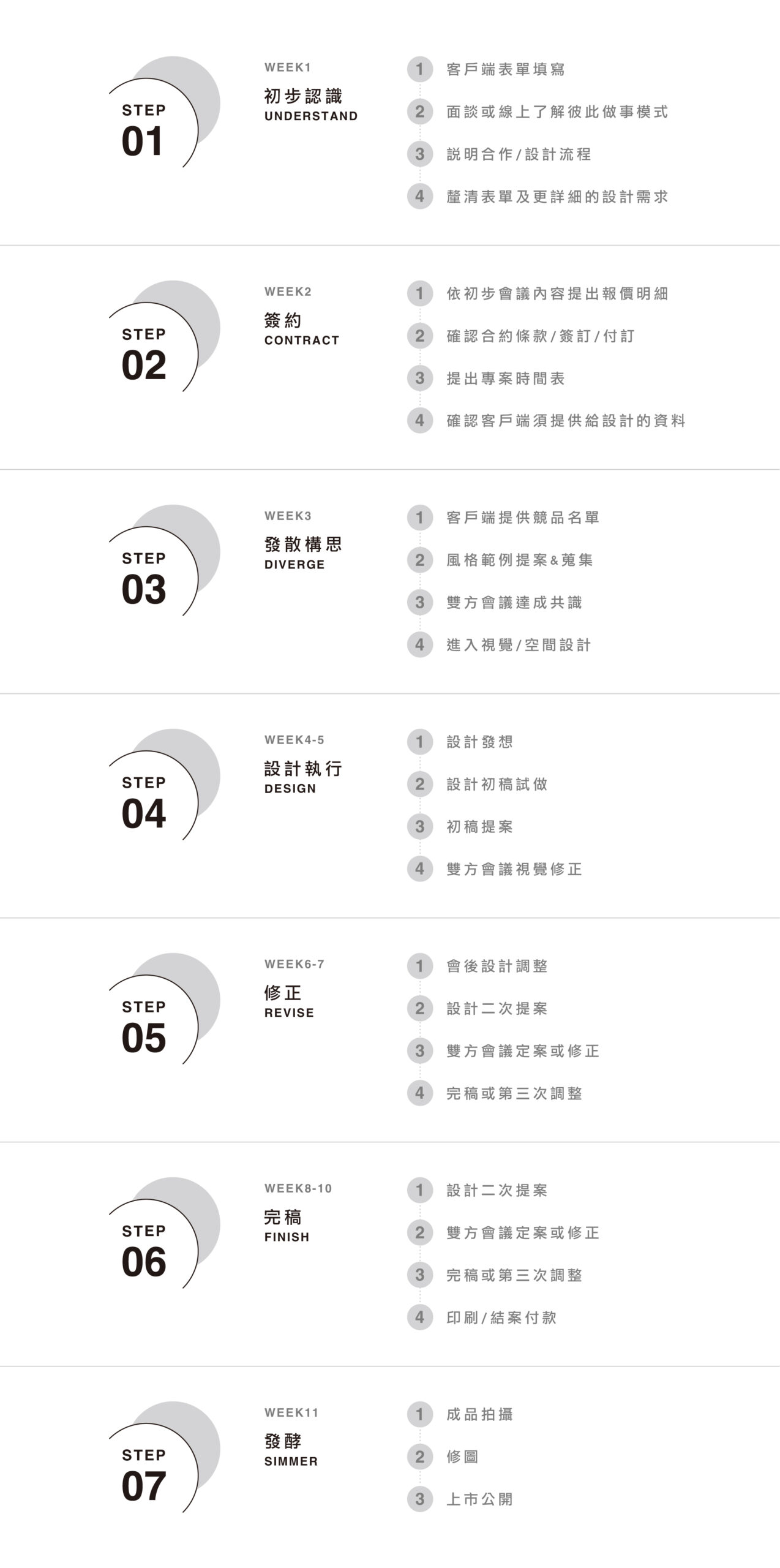Select the WEEK8-10 label
This screenshot has width=780, height=1568.
tap(298, 1188)
